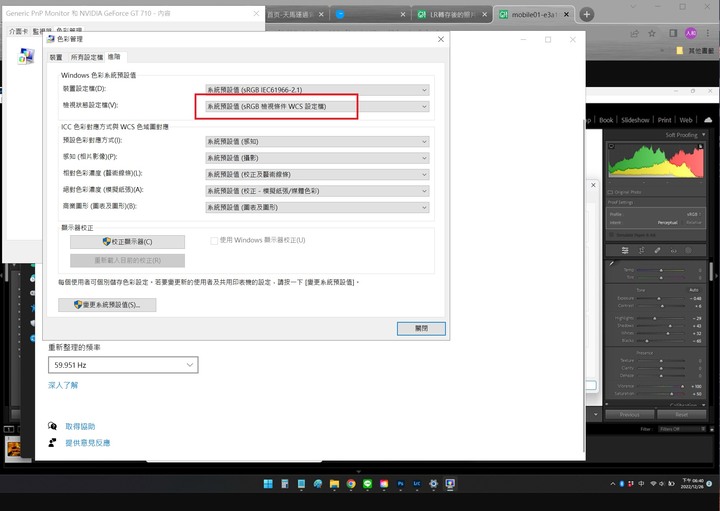Image resolution: width=720 pixels, height=511 pixels.
Task: Open the Slideshow module in Lightroom
Action: (635, 120)
